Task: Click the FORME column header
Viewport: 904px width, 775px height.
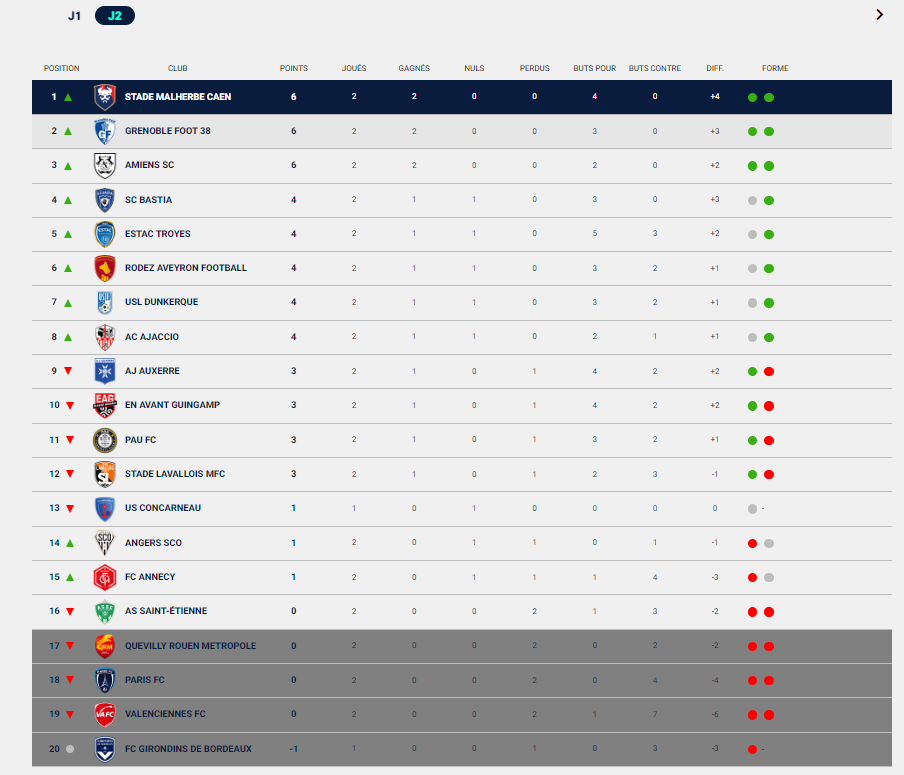Action: (775, 68)
